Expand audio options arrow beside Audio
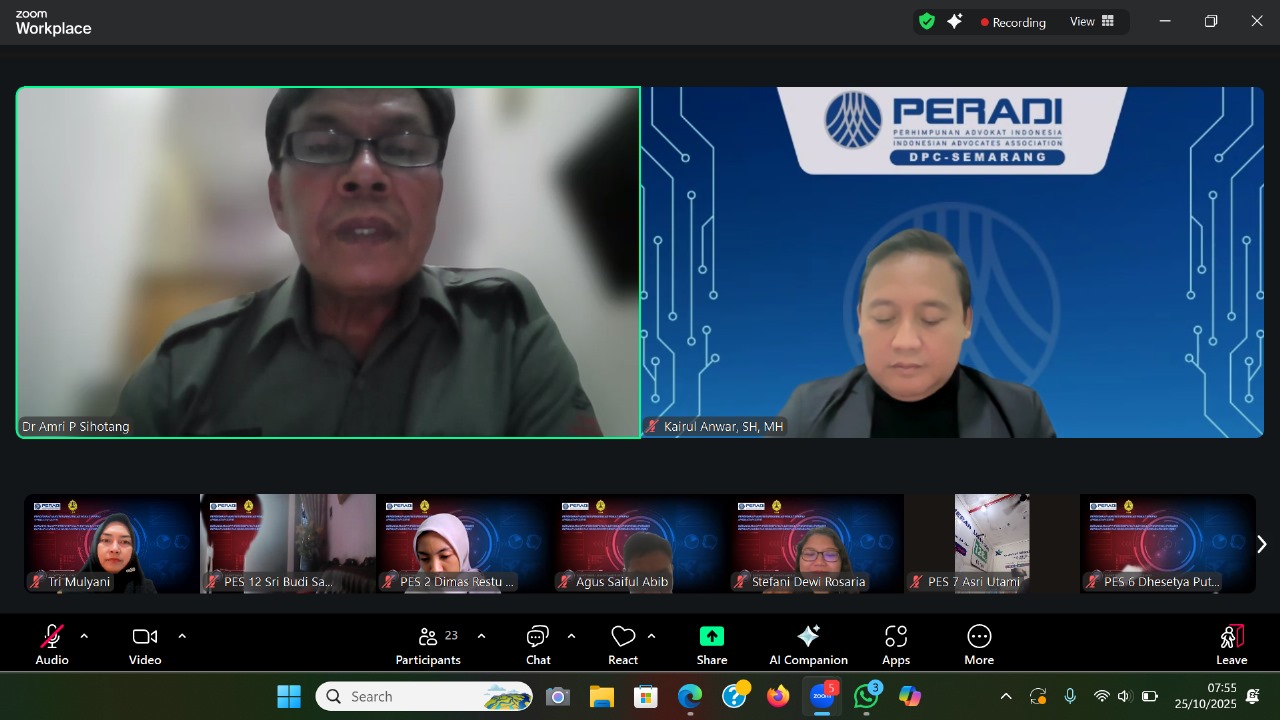1280x720 pixels. click(84, 636)
